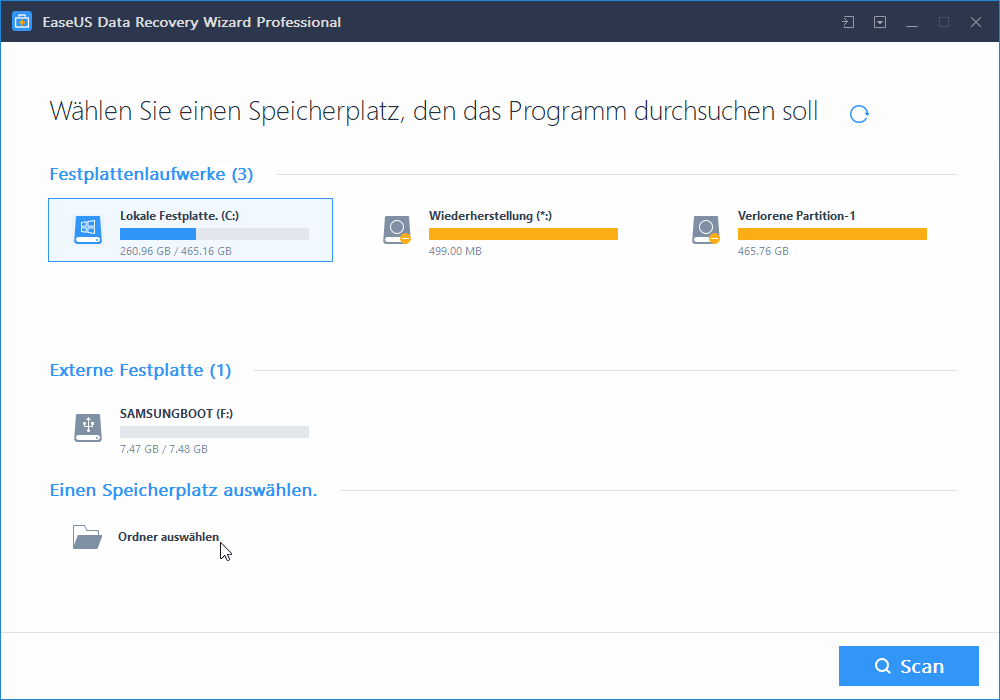1000x700 pixels.
Task: Click the import scan status icon in title bar
Action: pyautogui.click(x=848, y=22)
